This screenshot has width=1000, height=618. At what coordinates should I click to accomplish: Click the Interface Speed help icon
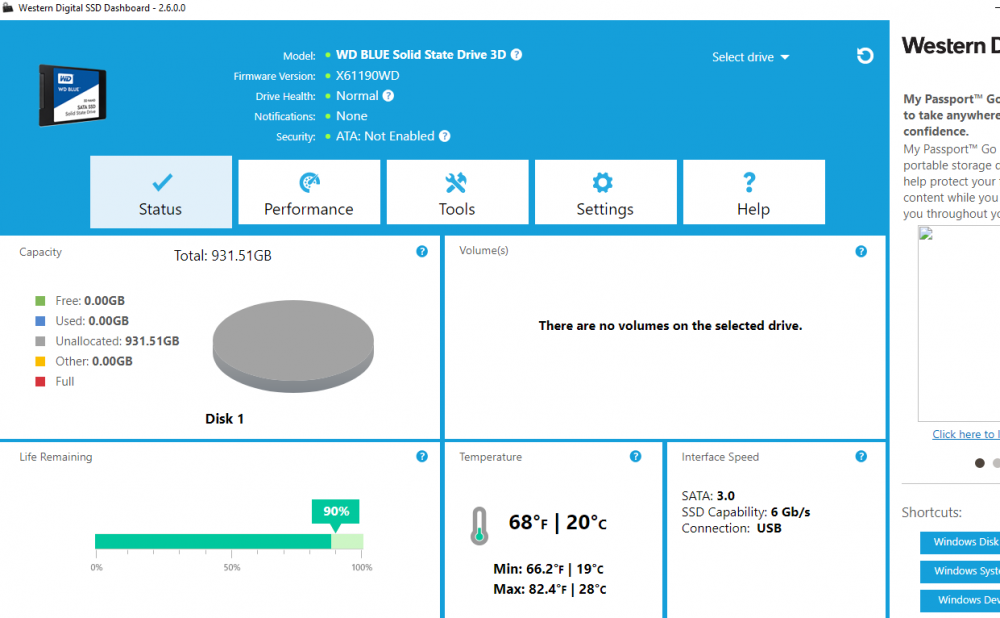point(861,456)
